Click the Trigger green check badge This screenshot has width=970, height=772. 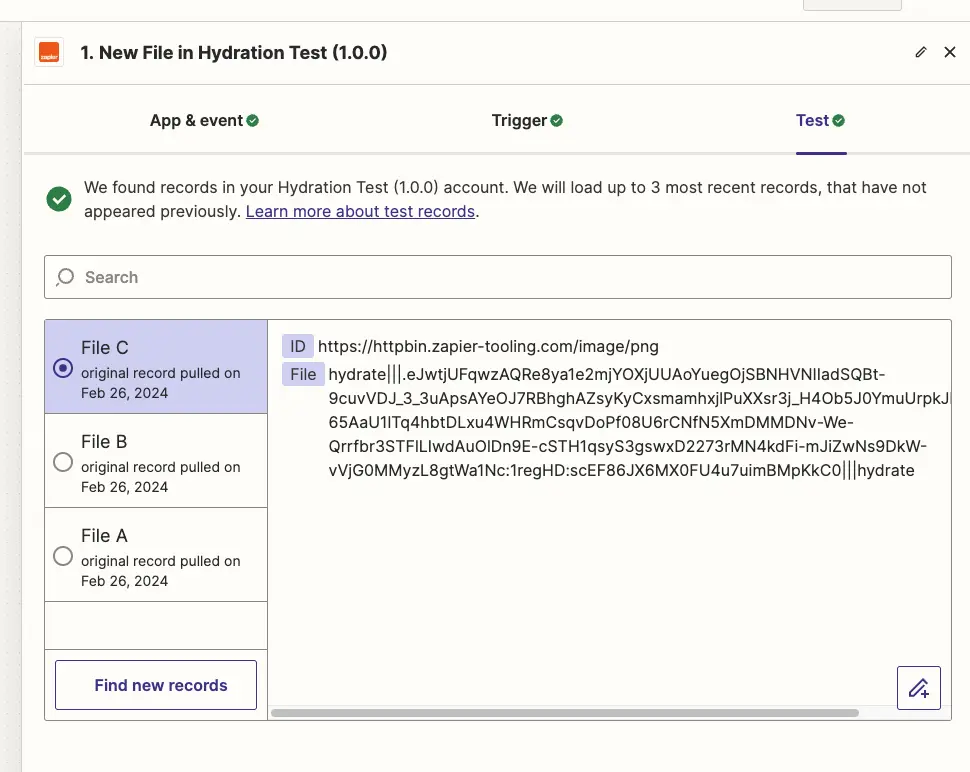tap(556, 121)
